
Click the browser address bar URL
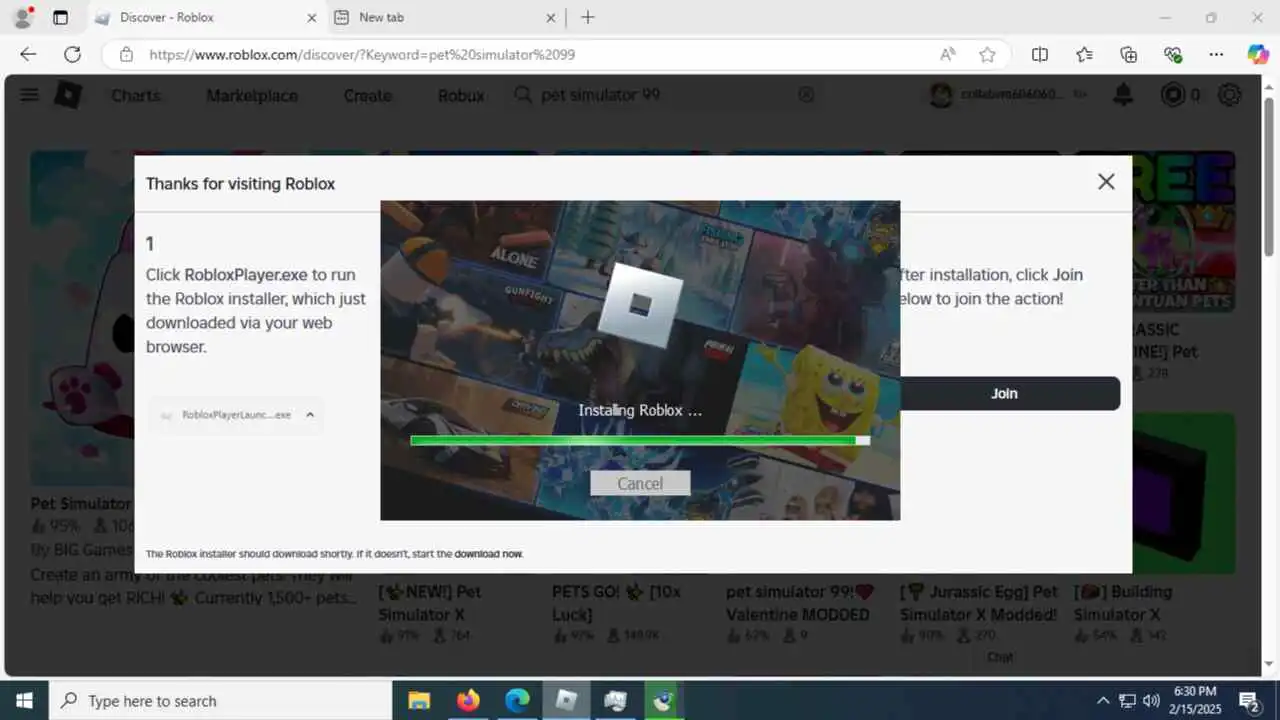[362, 55]
